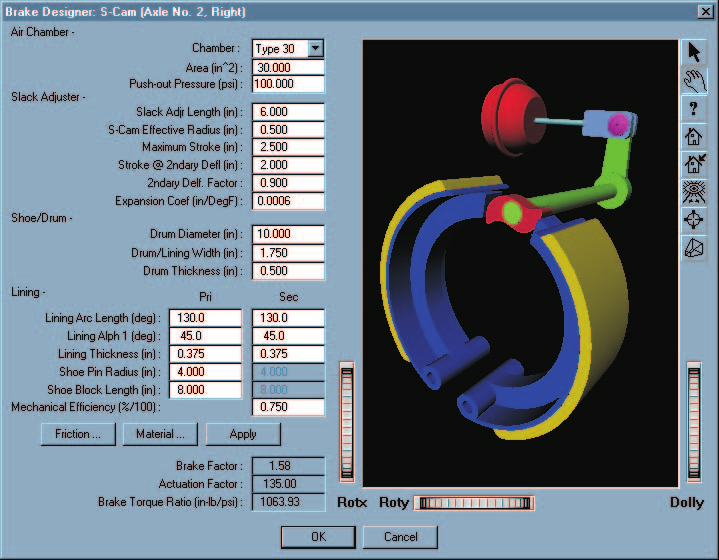Edit the Drum Diameter field
Image resolution: width=719 pixels, height=560 pixels.
click(288, 234)
